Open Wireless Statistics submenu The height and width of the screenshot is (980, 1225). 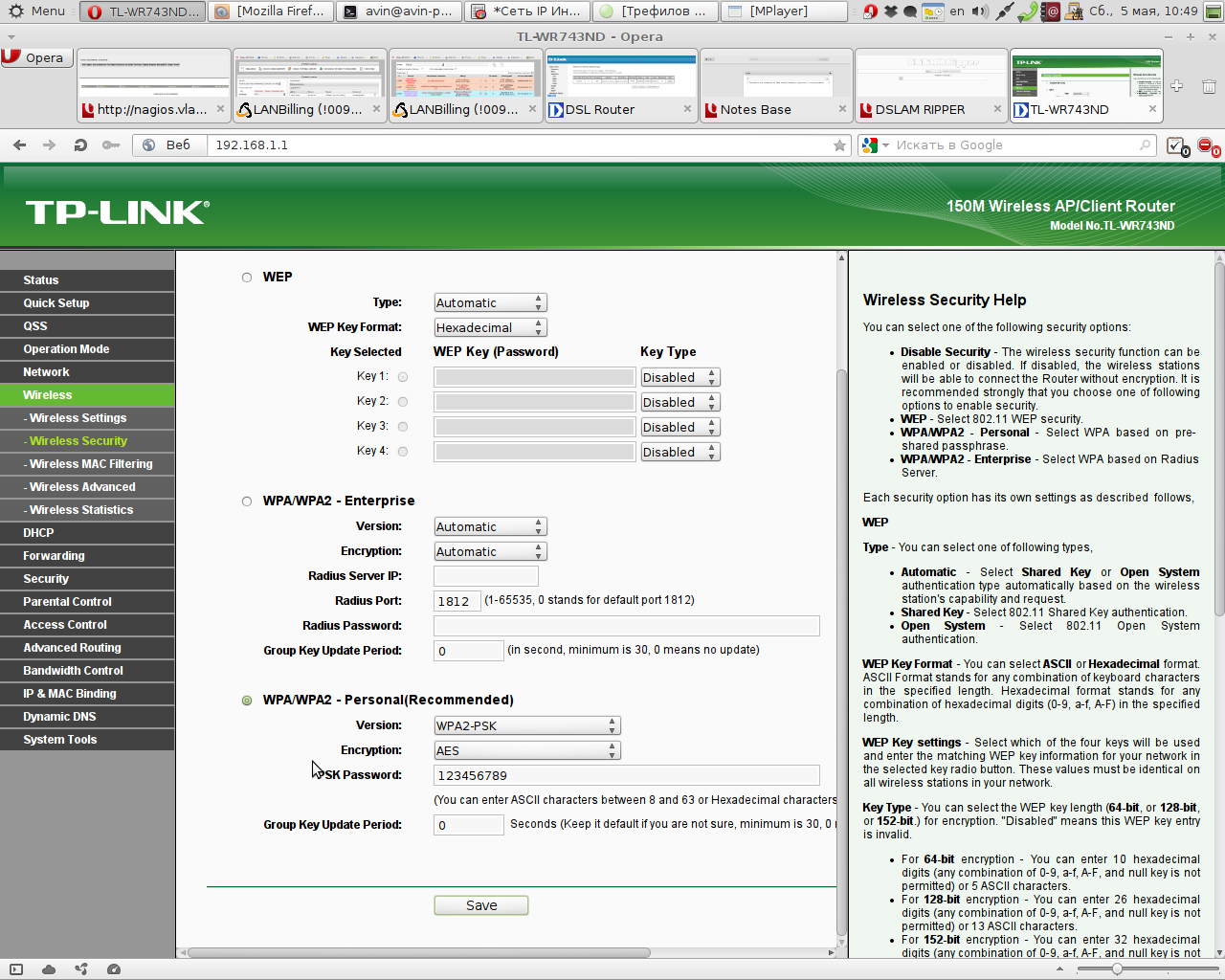87,510
